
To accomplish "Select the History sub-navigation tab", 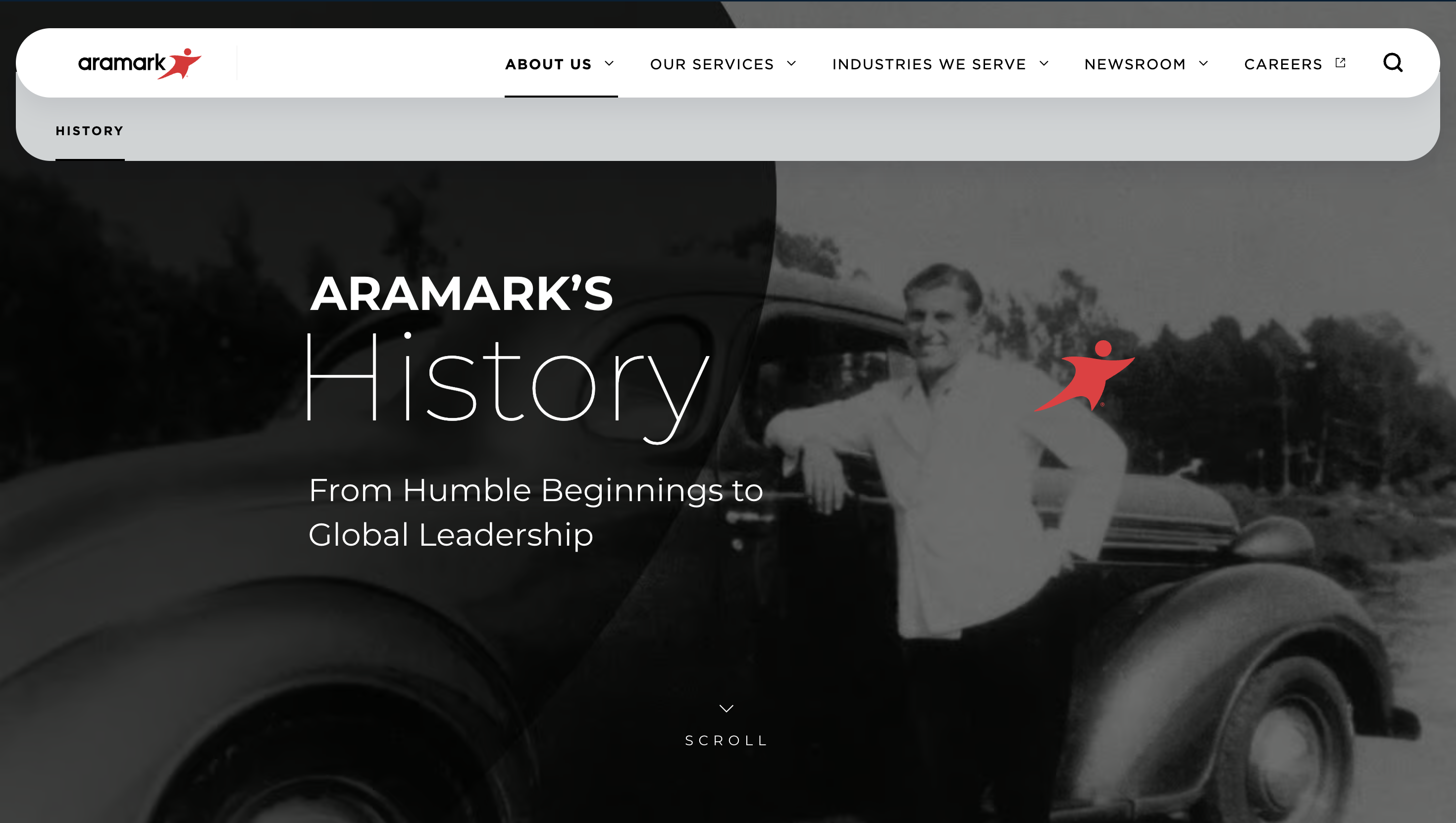I will 90,131.
